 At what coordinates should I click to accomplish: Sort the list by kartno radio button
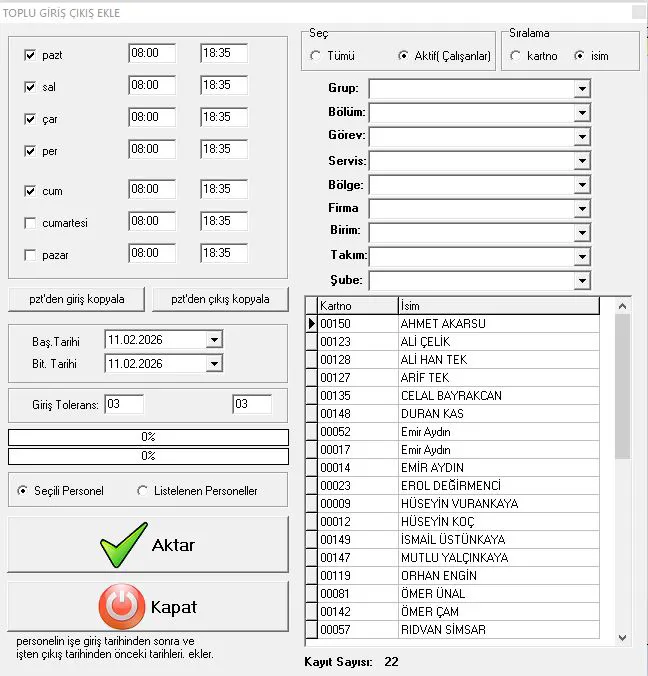pos(516,56)
